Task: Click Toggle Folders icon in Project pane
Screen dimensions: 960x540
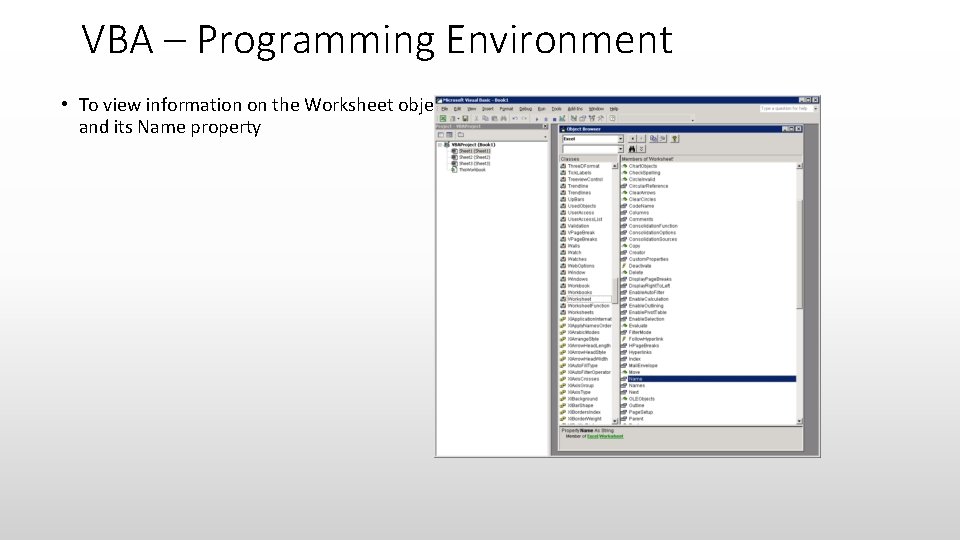Action: 460,134
